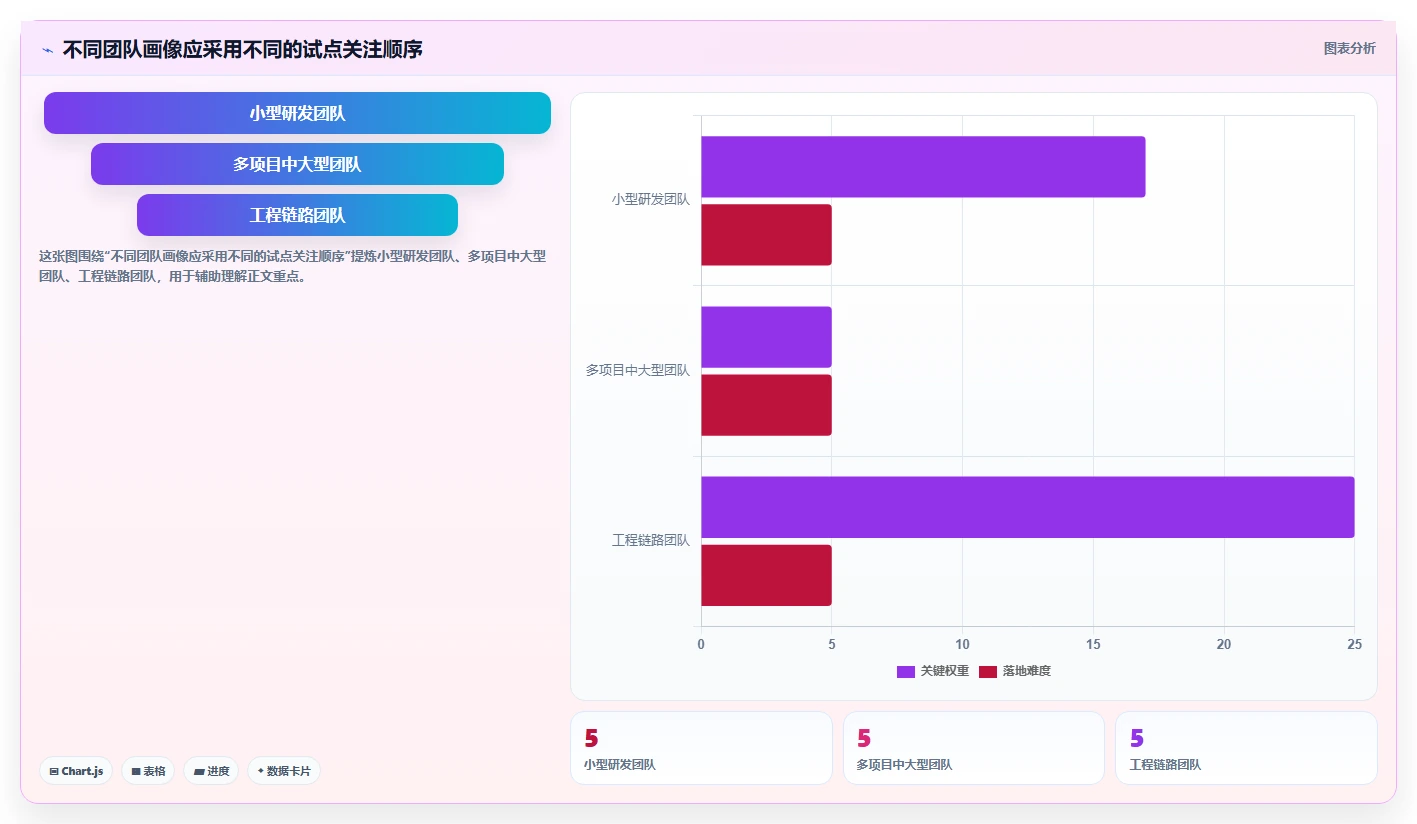
Task: Click purple 关键权重 bar for 小型研发团队
Action: click(923, 167)
